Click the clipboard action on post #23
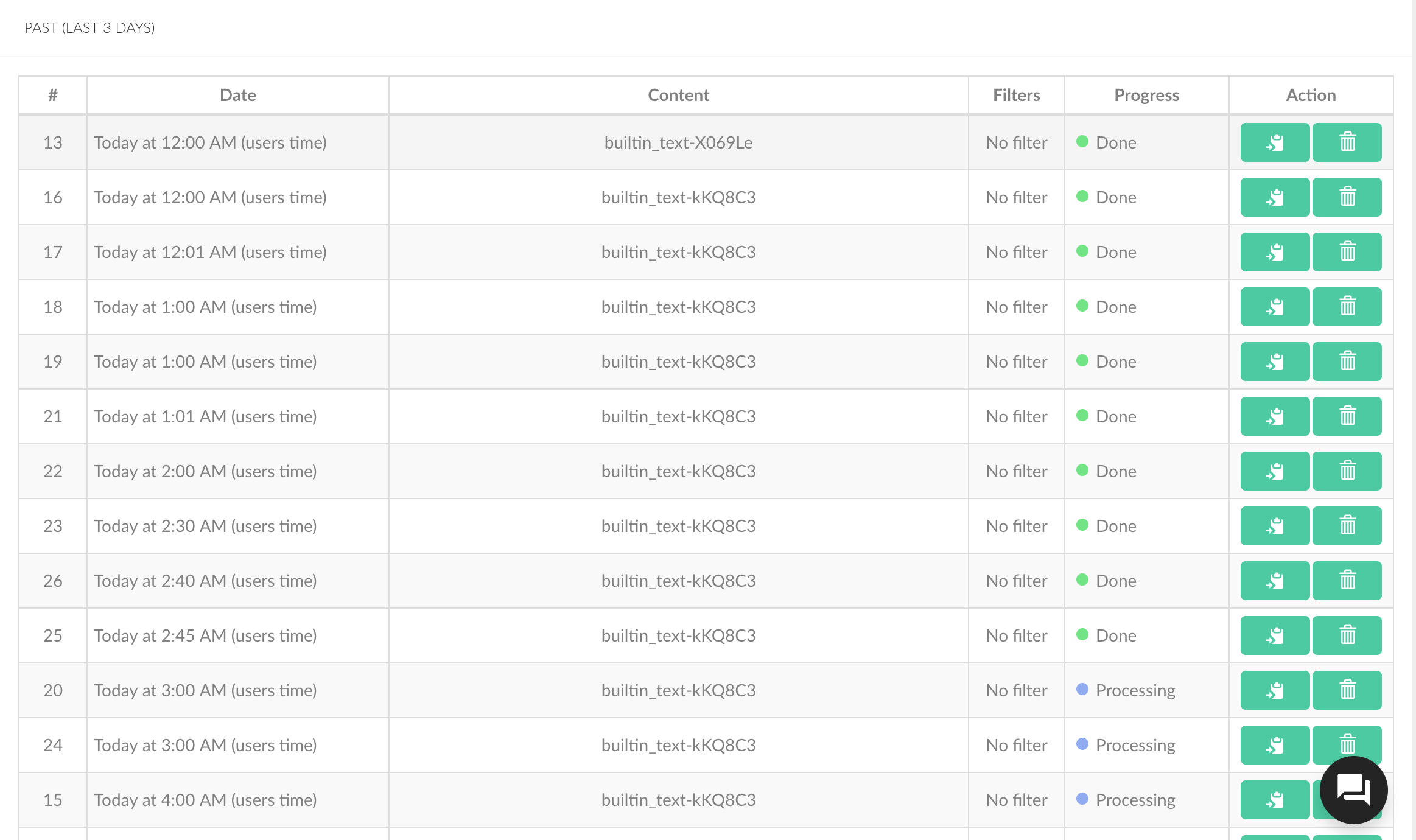The image size is (1416, 840). [1274, 526]
